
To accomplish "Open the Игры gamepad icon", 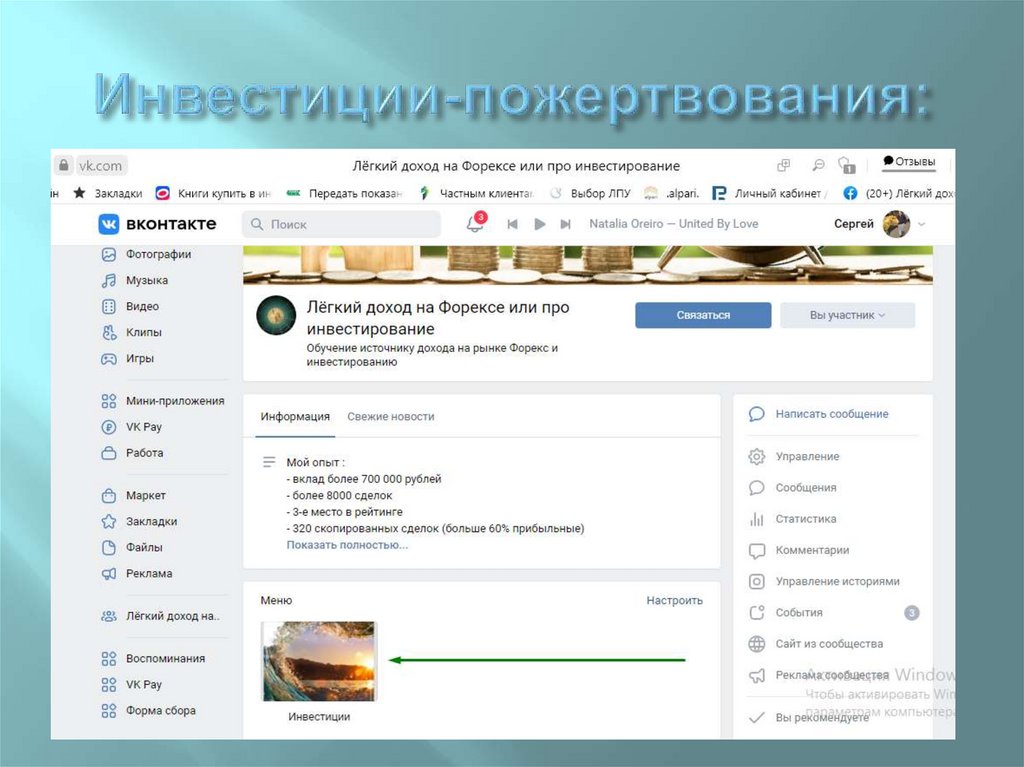I will (x=108, y=359).
